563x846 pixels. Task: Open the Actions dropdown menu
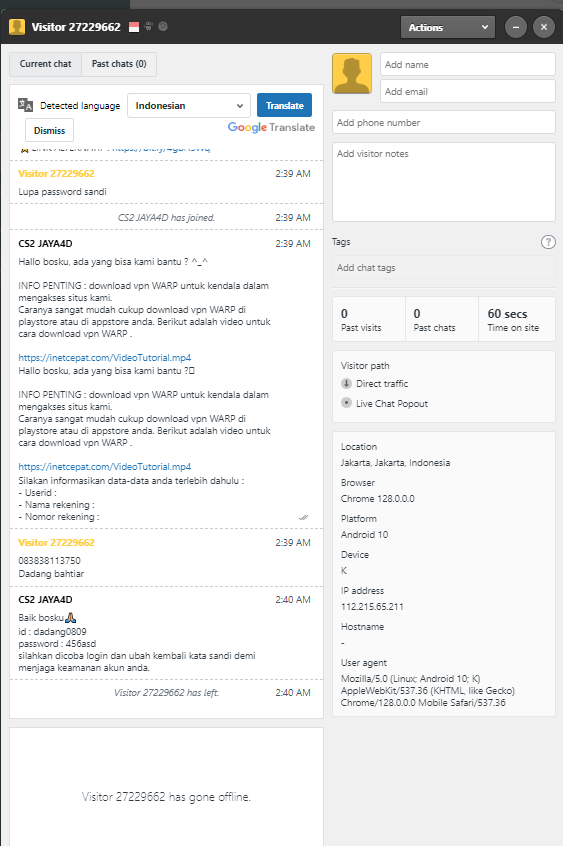tap(448, 27)
